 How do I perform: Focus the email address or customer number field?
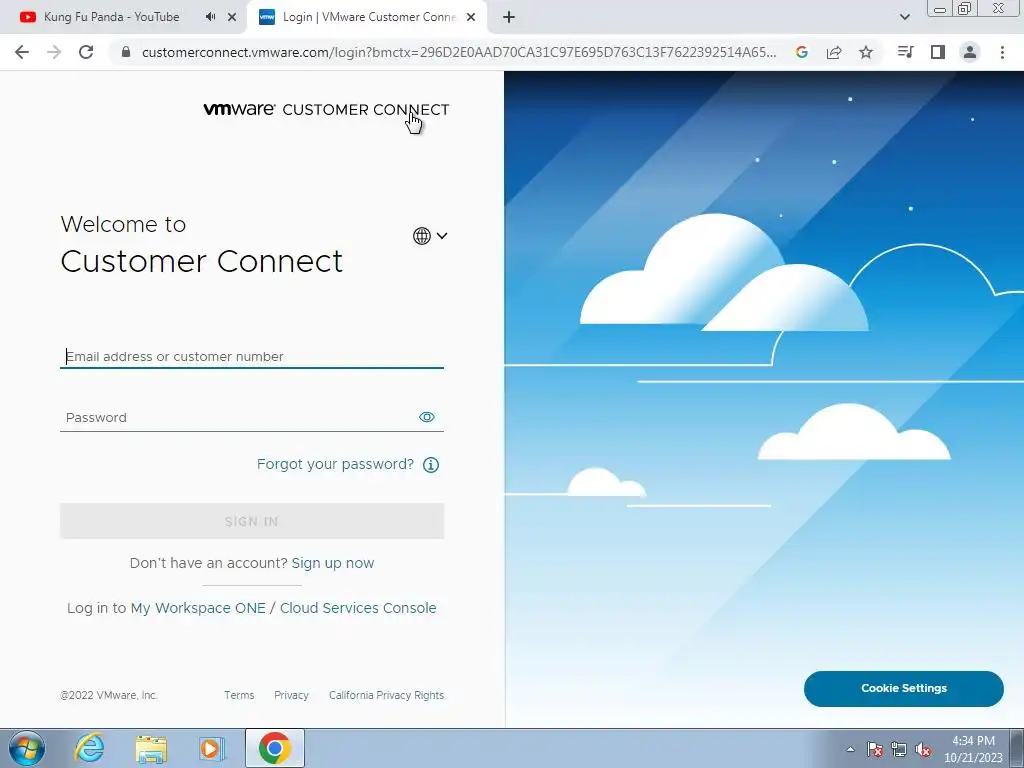click(x=251, y=357)
